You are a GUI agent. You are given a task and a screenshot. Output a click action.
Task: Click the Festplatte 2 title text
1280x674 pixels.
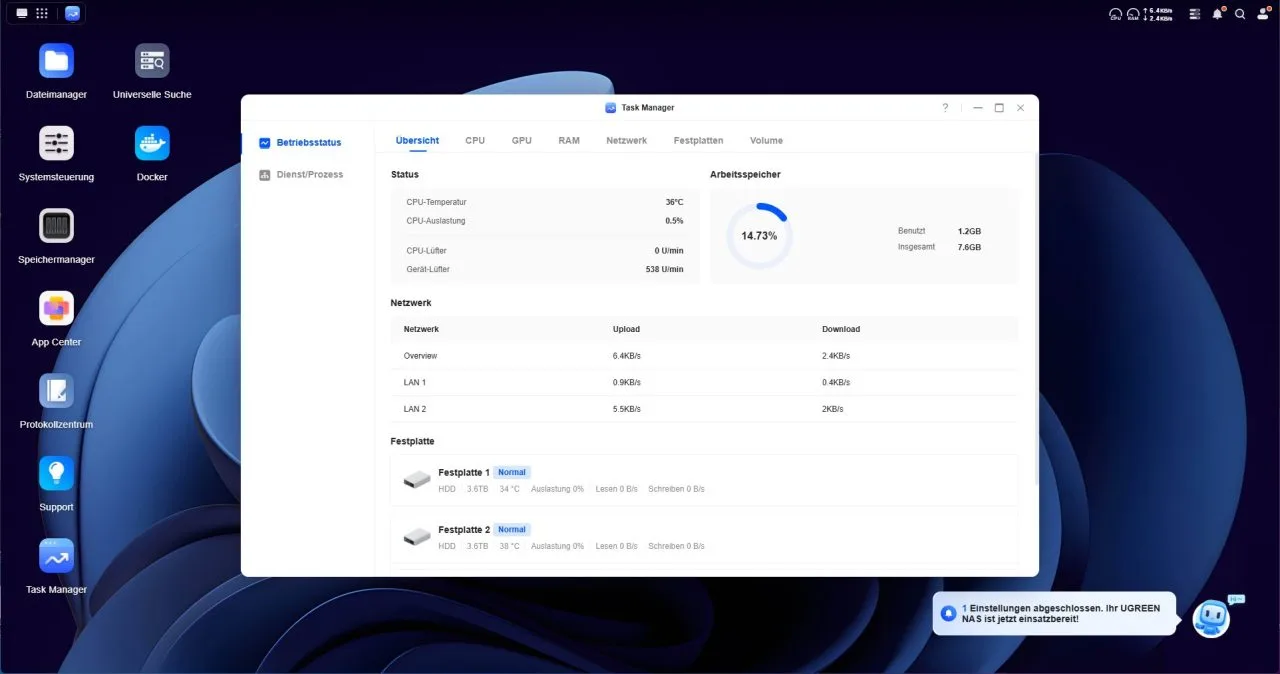pyautogui.click(x=464, y=530)
